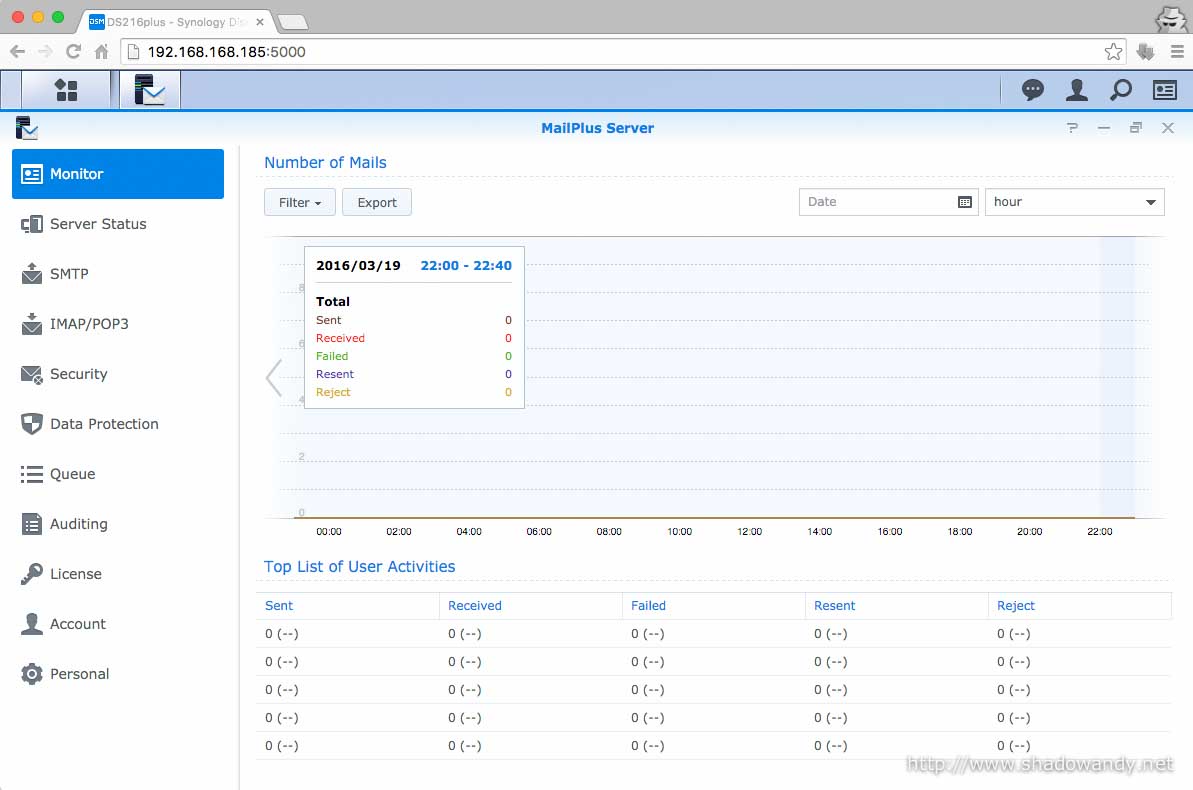This screenshot has height=790, width=1193.
Task: Click the MailPlus Server taskbar icon
Action: 150,90
